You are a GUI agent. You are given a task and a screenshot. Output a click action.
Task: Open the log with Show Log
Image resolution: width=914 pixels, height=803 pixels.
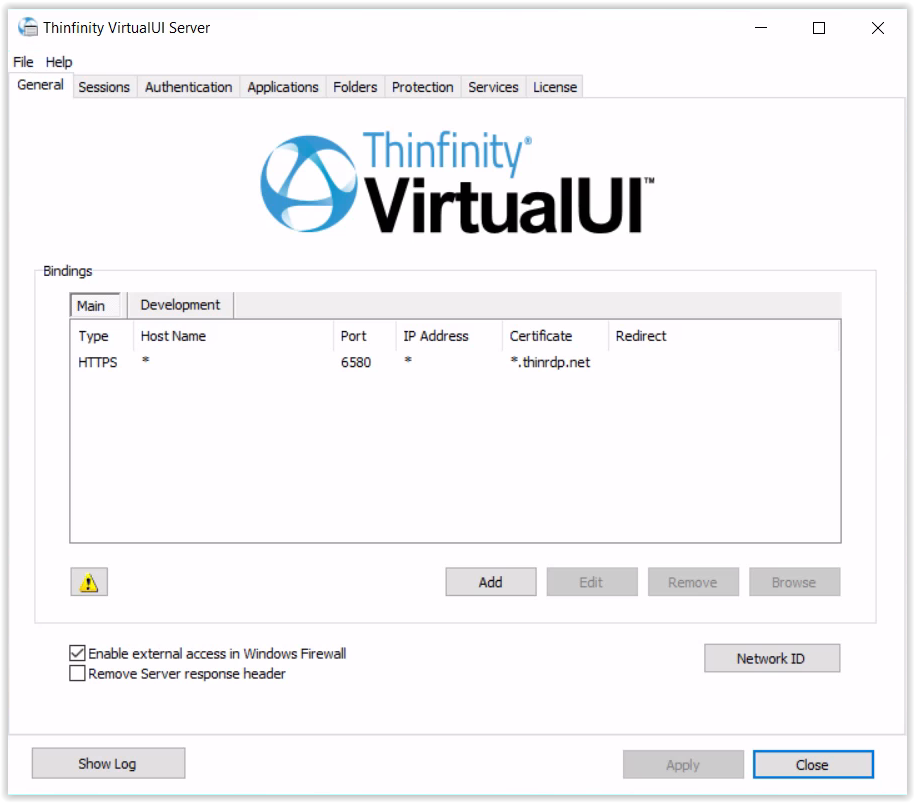[x=108, y=764]
